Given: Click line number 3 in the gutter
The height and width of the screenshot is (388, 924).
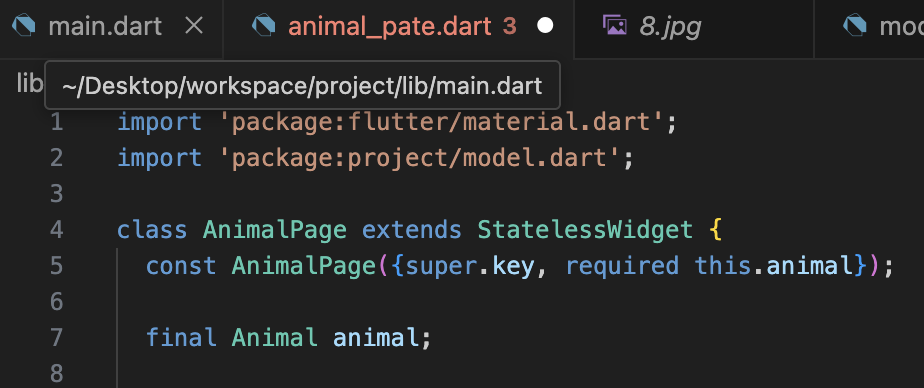Looking at the screenshot, I should 57,194.
